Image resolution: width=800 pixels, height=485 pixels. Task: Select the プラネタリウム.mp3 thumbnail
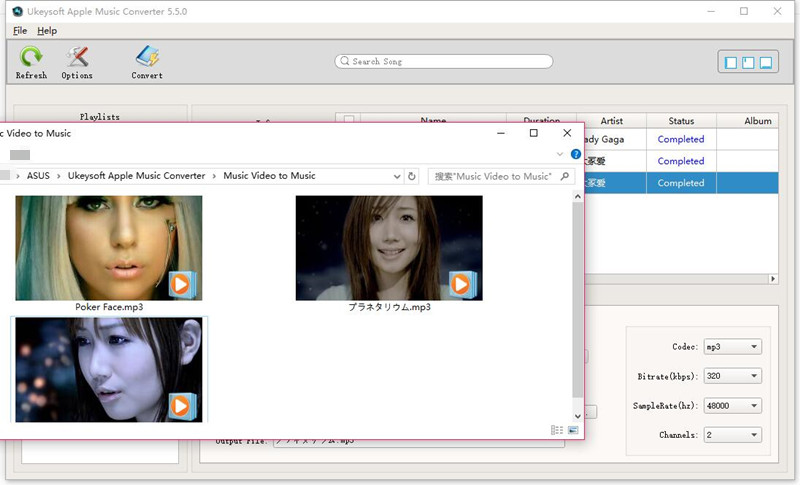tap(389, 248)
